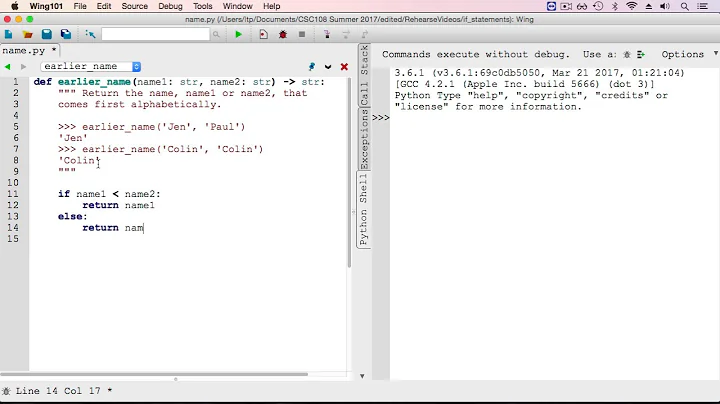Toggle the blue pushpin stick-editor icon
This screenshot has width=720, height=404.
[x=312, y=67]
